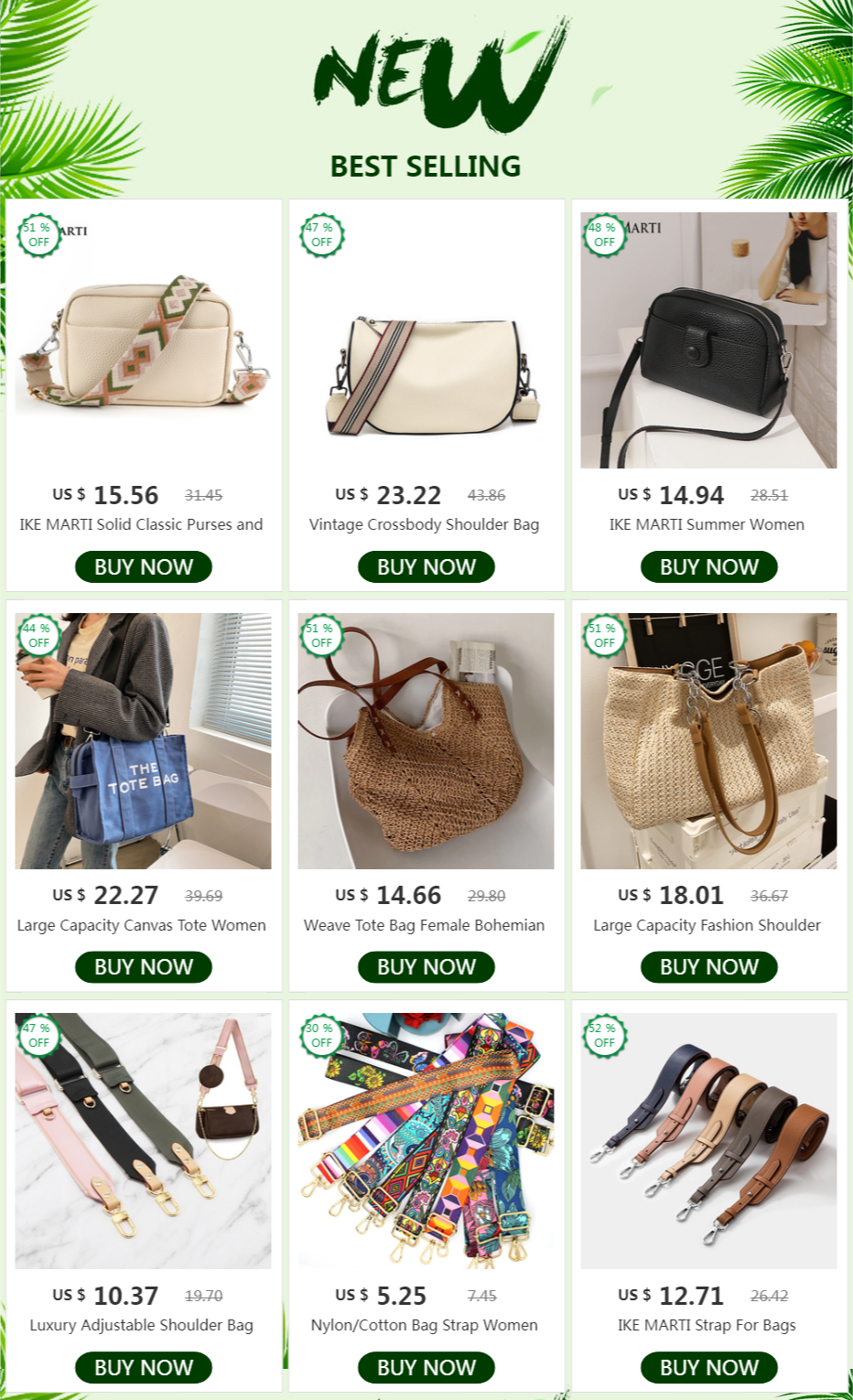Click BUY NOW for the US $14.94 black bag
This screenshot has width=853, height=1400.
point(709,566)
